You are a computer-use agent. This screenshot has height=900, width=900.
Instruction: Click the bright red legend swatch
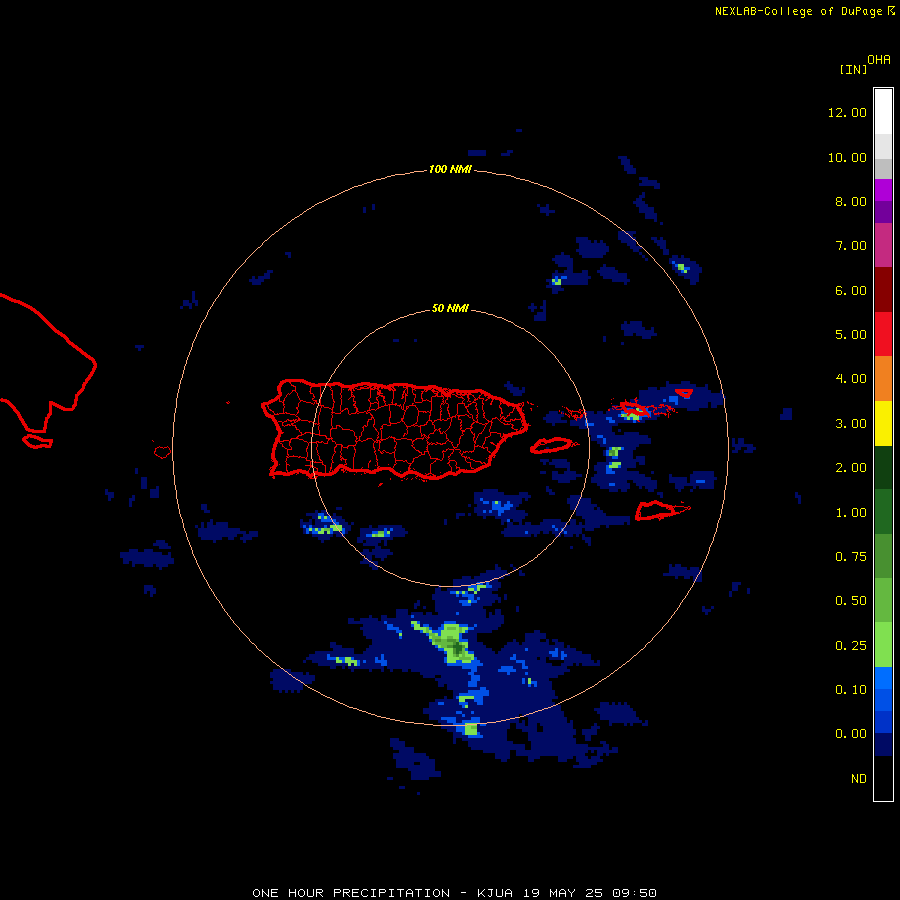tap(883, 334)
